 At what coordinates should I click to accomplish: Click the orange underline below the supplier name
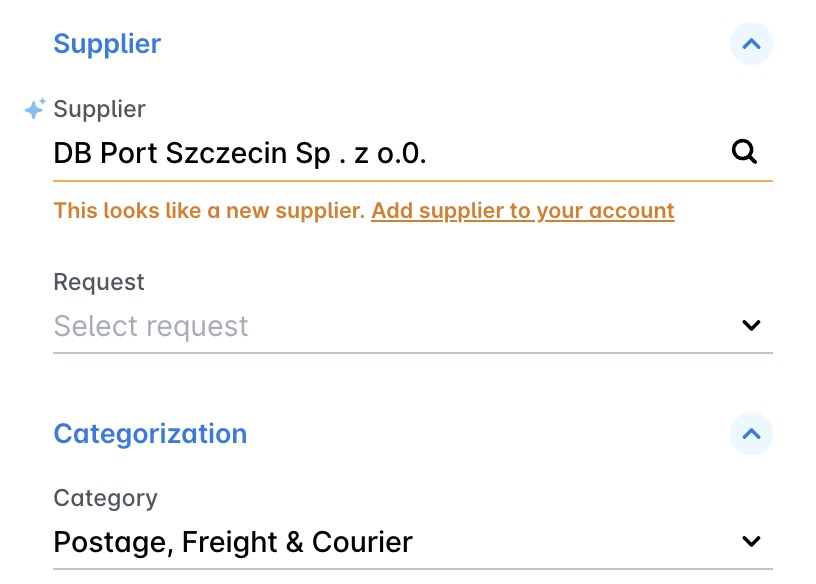[x=412, y=181]
